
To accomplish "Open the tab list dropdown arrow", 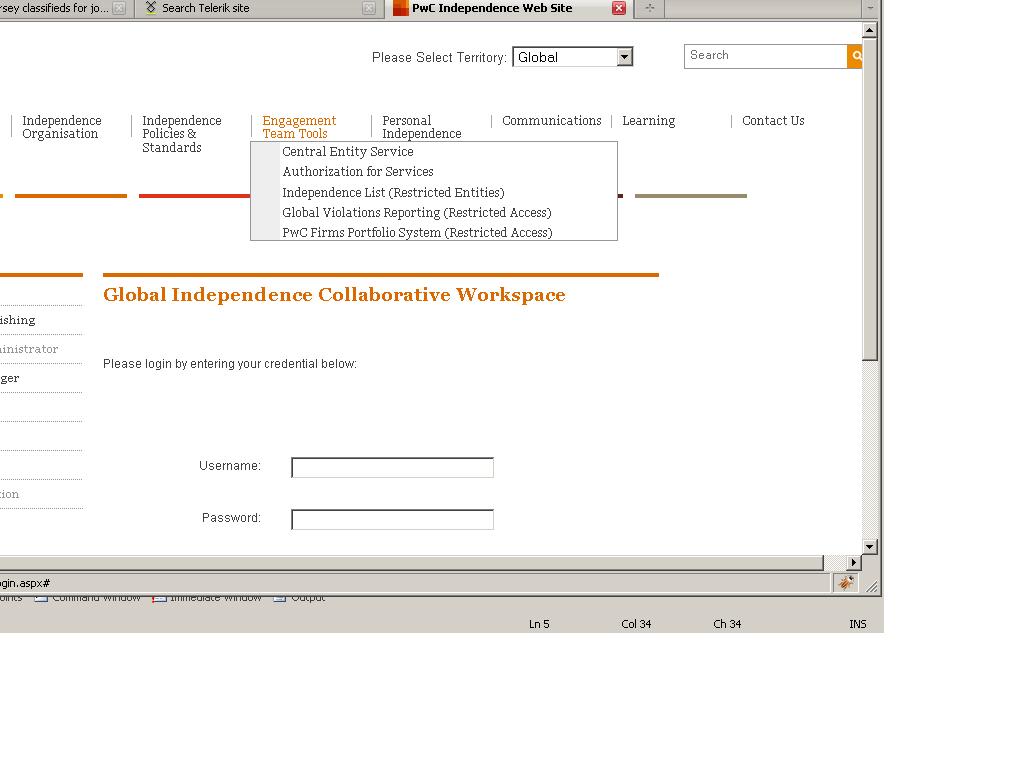I will (x=870, y=8).
